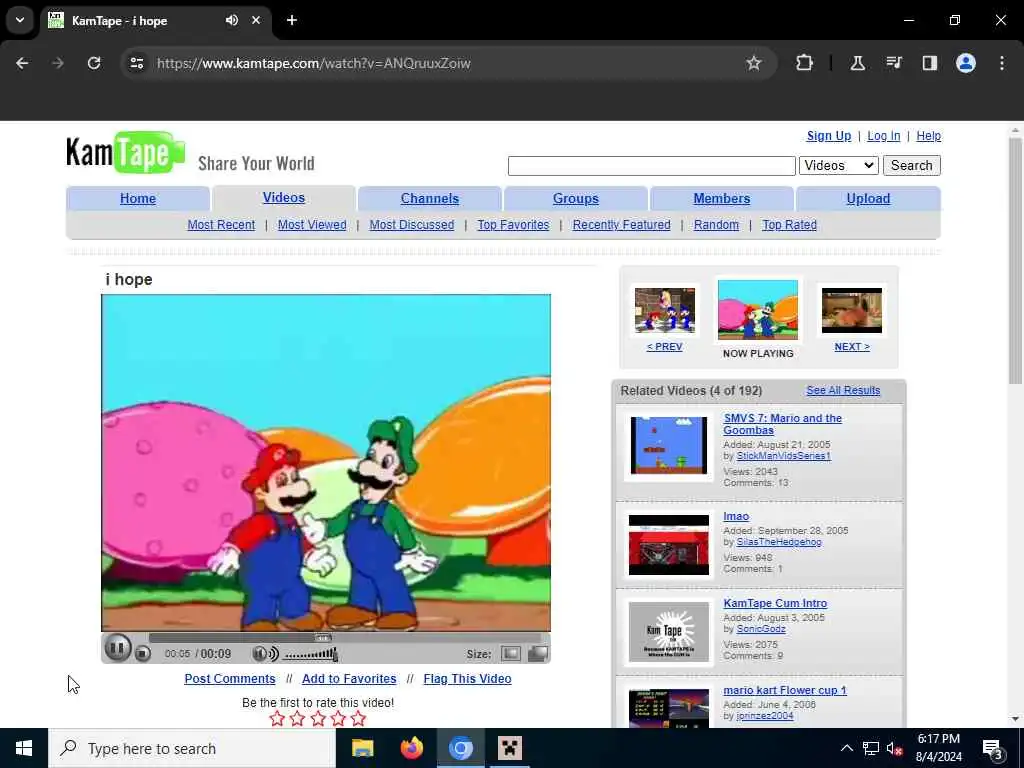This screenshot has width=1024, height=768.
Task: Close the KamTape tab
Action: pos(256,20)
